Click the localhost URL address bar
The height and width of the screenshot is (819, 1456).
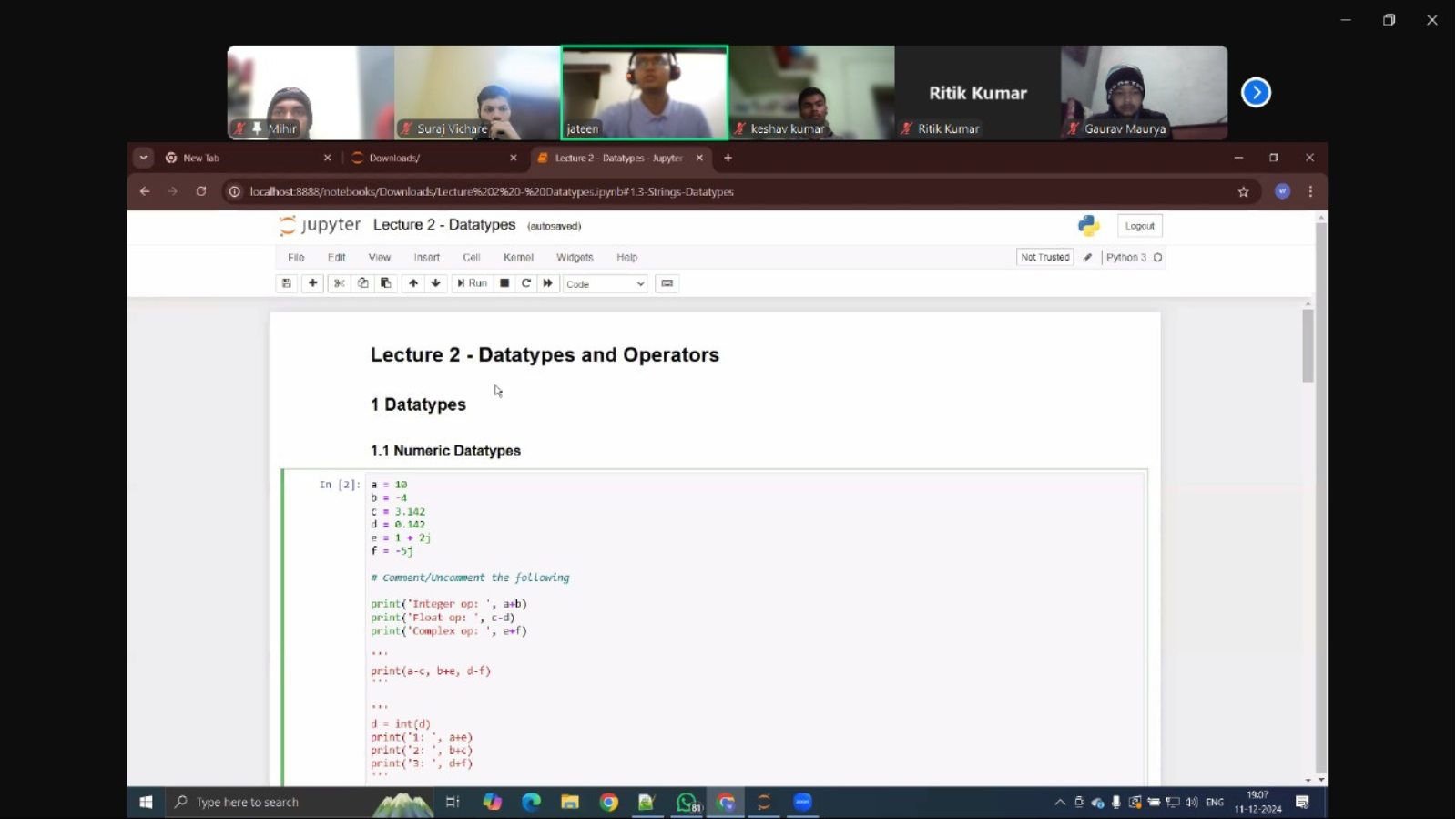pos(492,192)
